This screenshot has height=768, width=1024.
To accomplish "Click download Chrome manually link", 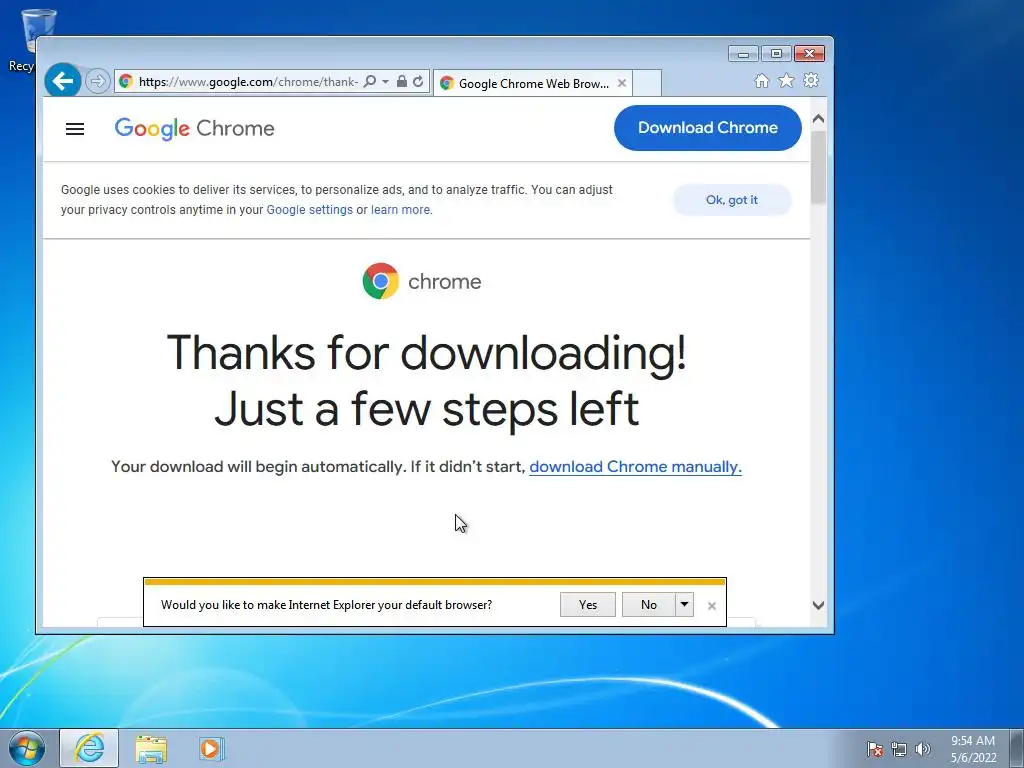I will tap(635, 466).
